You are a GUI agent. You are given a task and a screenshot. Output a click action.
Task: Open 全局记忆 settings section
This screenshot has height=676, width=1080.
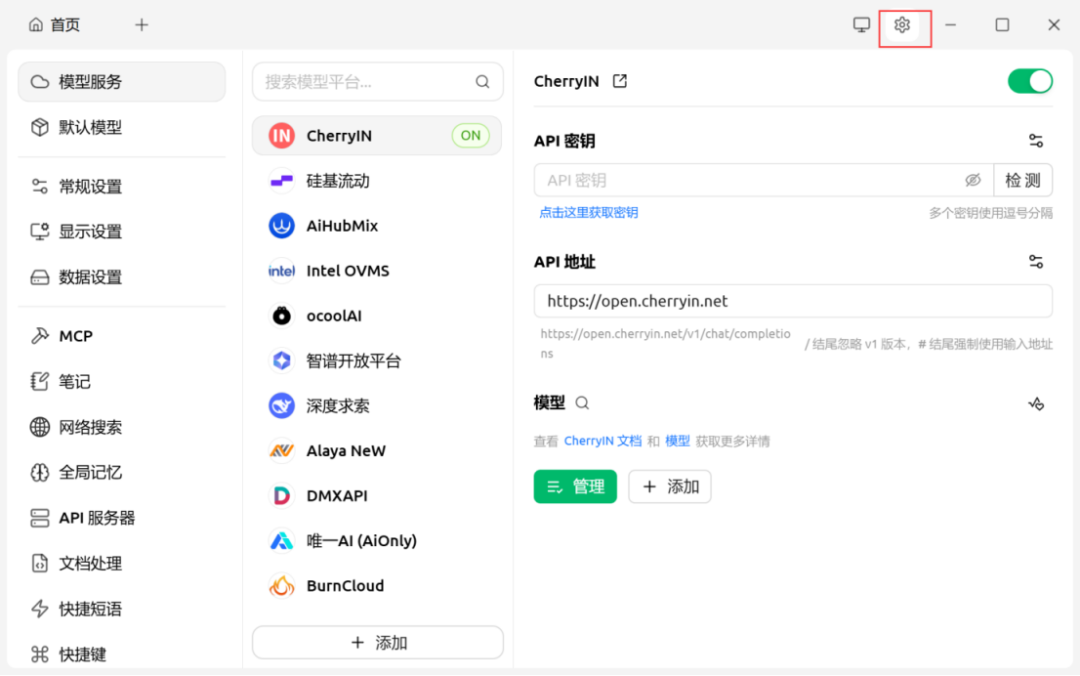pos(122,473)
